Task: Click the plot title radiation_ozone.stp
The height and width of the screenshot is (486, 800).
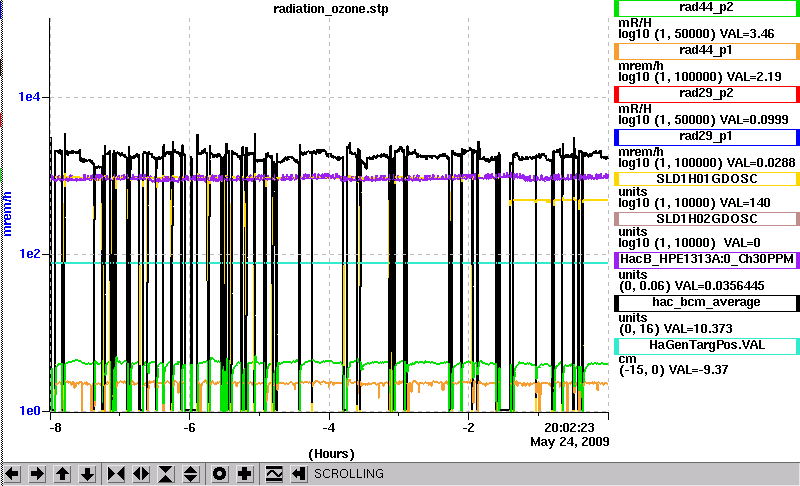Action: pos(331,9)
